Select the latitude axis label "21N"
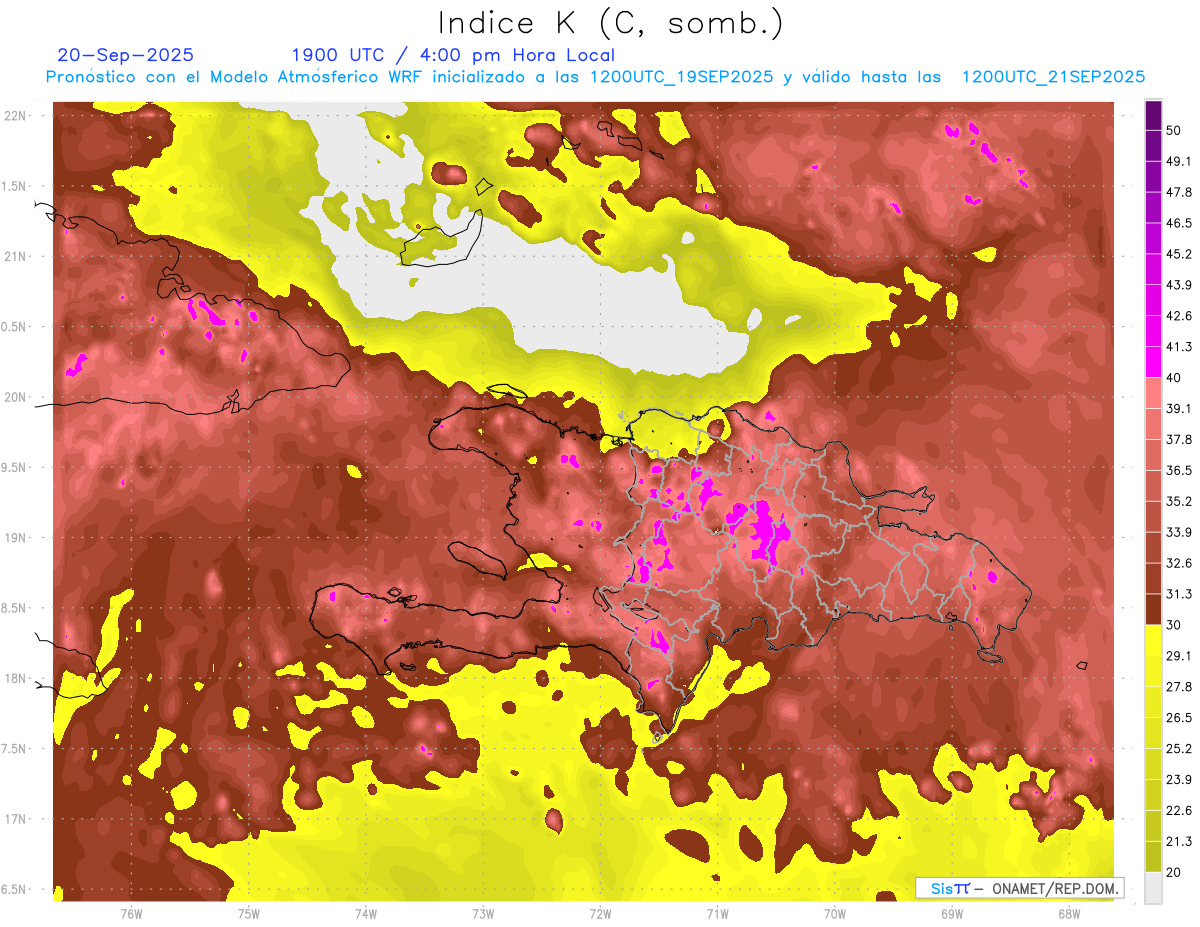 [x=15, y=257]
